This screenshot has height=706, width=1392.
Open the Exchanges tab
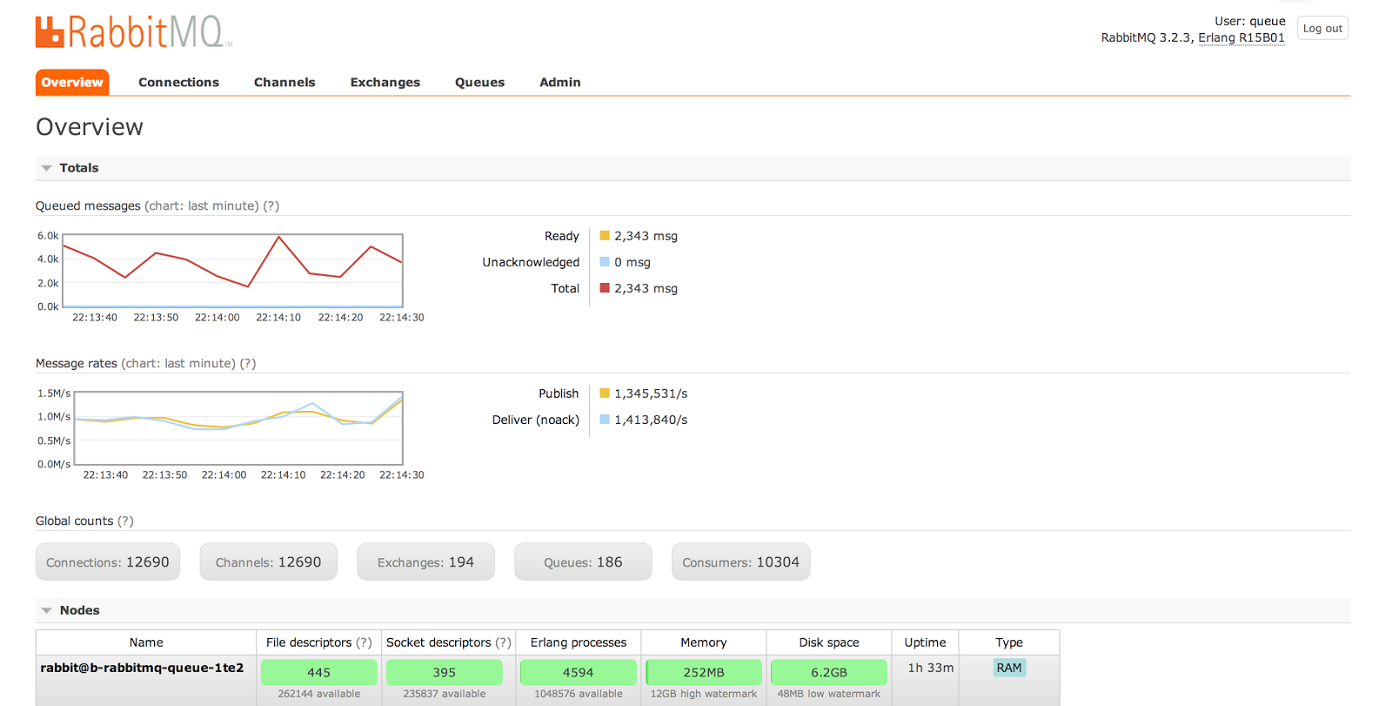[x=385, y=82]
